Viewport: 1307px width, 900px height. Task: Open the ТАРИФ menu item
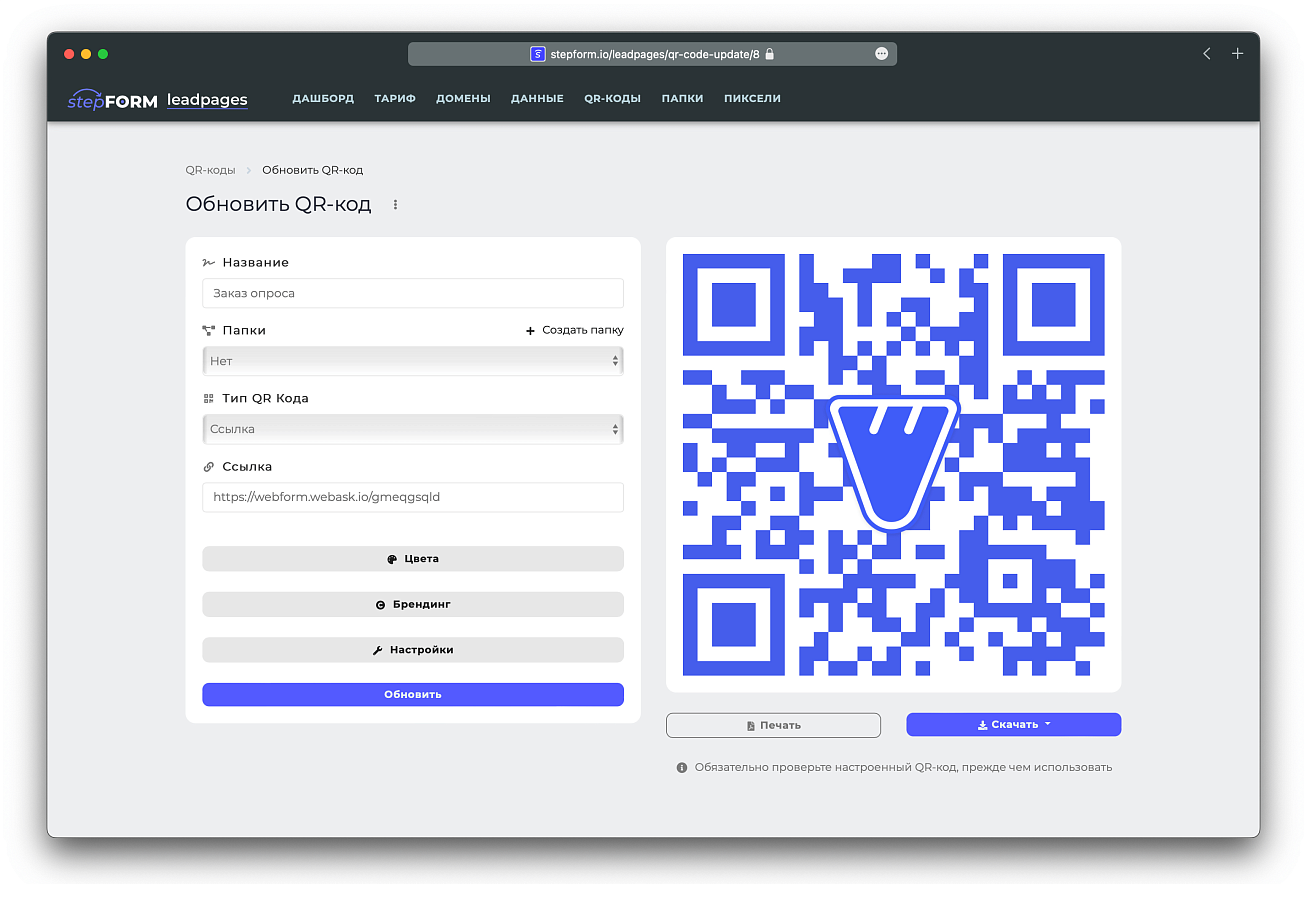click(395, 99)
